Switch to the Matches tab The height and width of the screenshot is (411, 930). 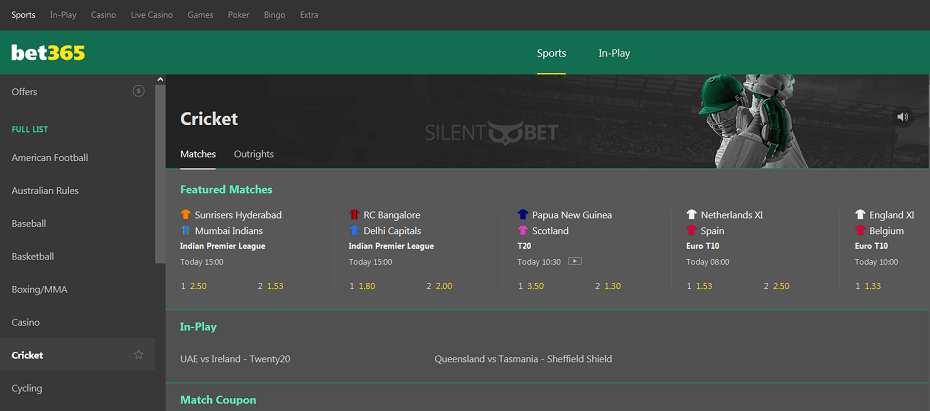tap(198, 154)
